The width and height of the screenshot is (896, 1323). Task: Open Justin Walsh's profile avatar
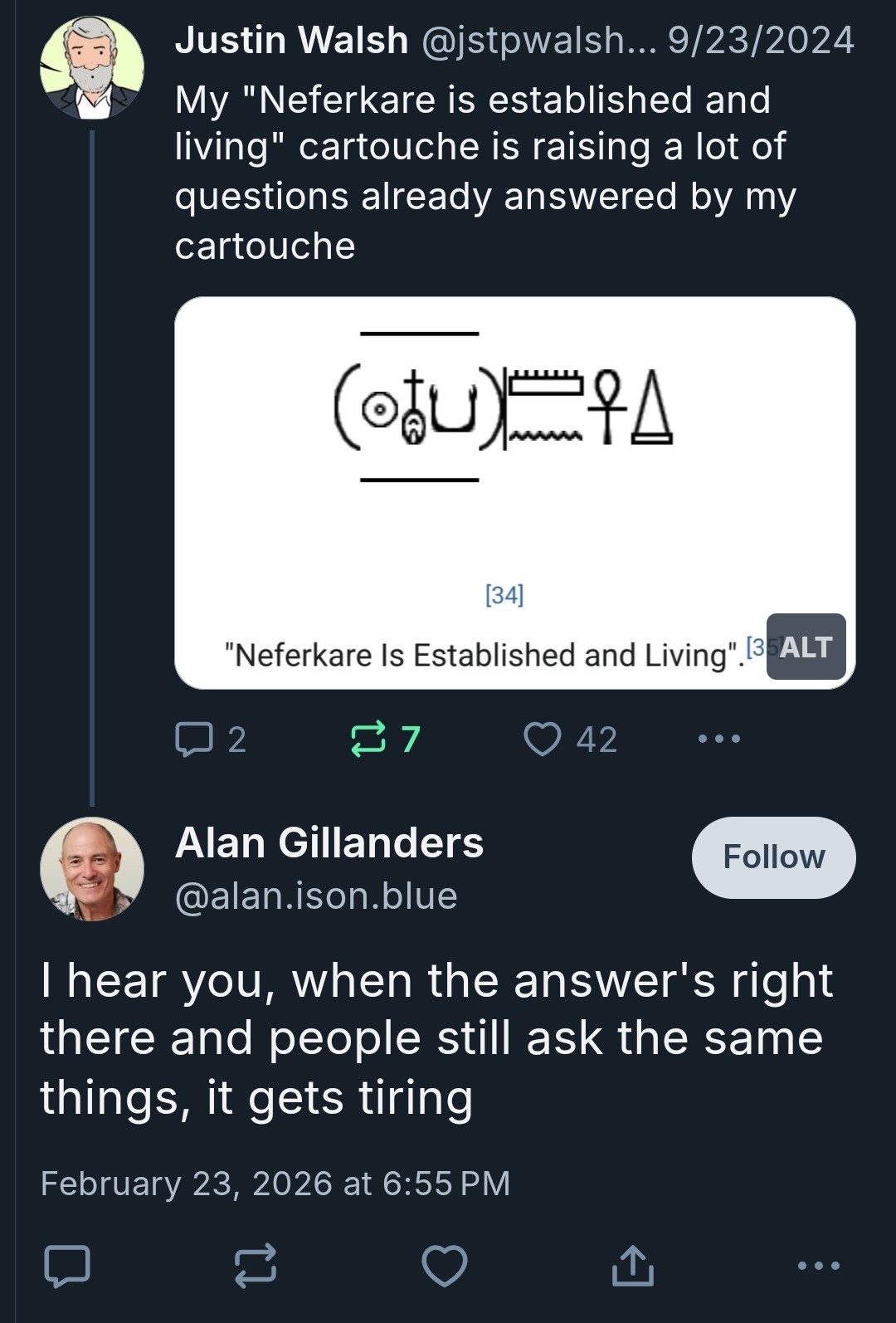pyautogui.click(x=92, y=68)
